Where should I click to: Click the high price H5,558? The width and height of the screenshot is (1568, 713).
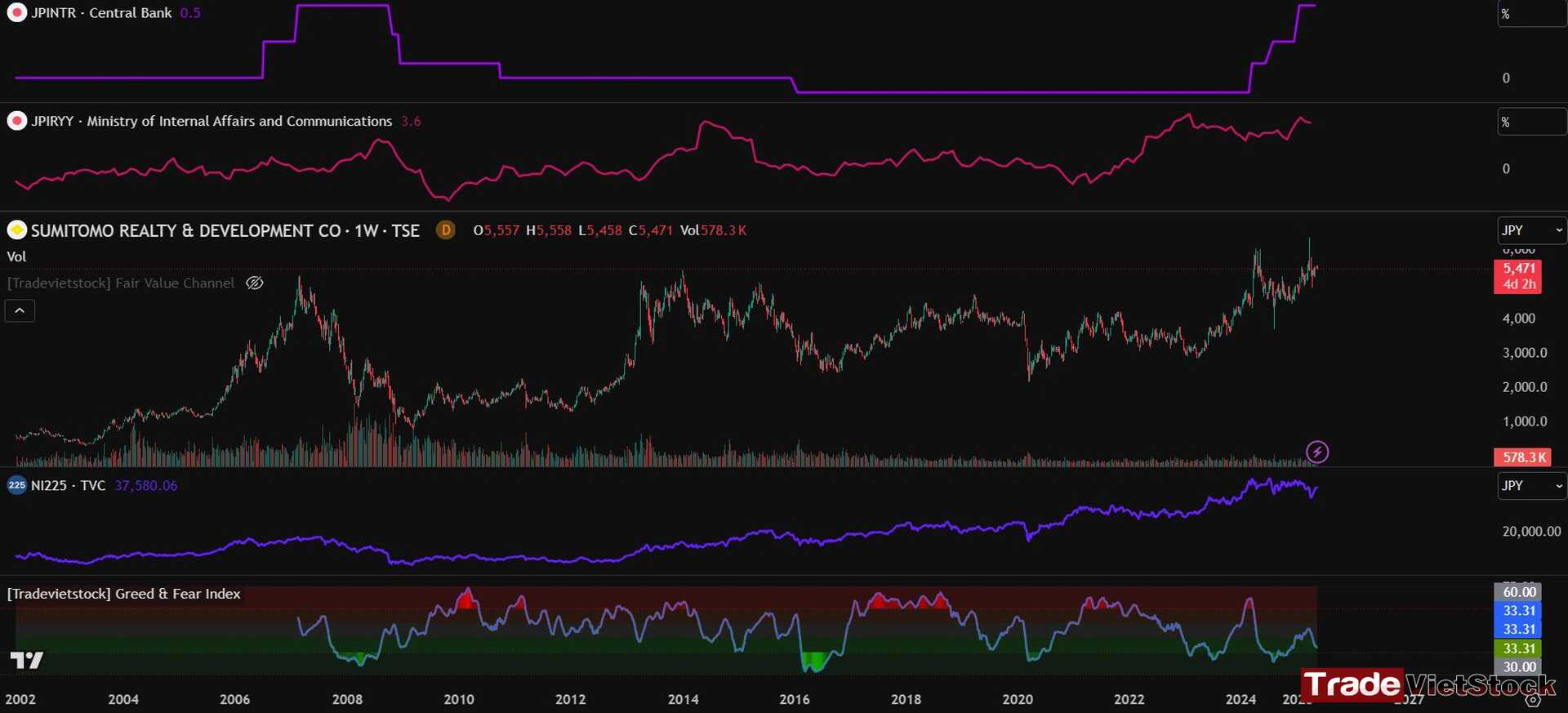[x=549, y=230]
